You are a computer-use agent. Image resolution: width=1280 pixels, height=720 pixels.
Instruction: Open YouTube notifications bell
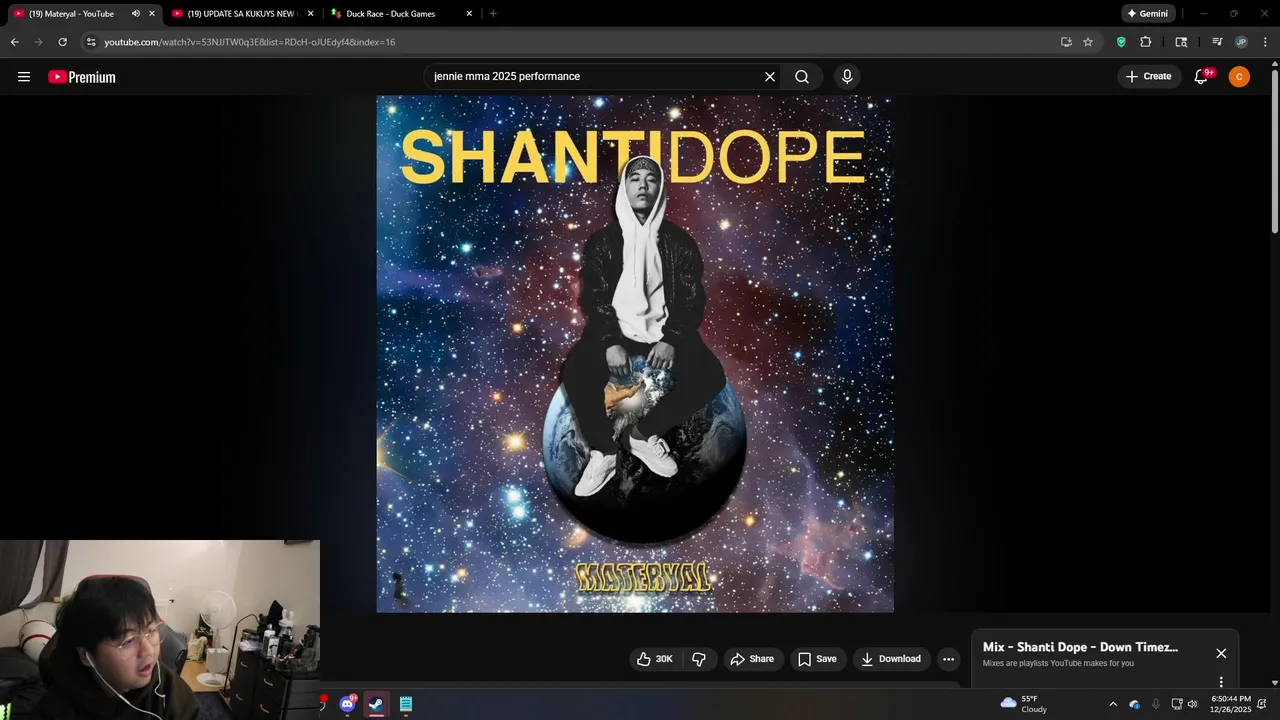click(x=1202, y=77)
